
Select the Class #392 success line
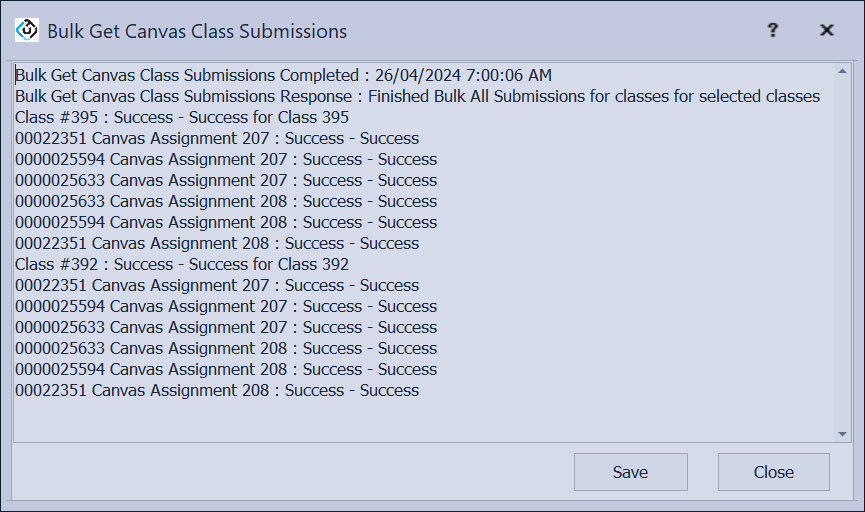click(182, 264)
